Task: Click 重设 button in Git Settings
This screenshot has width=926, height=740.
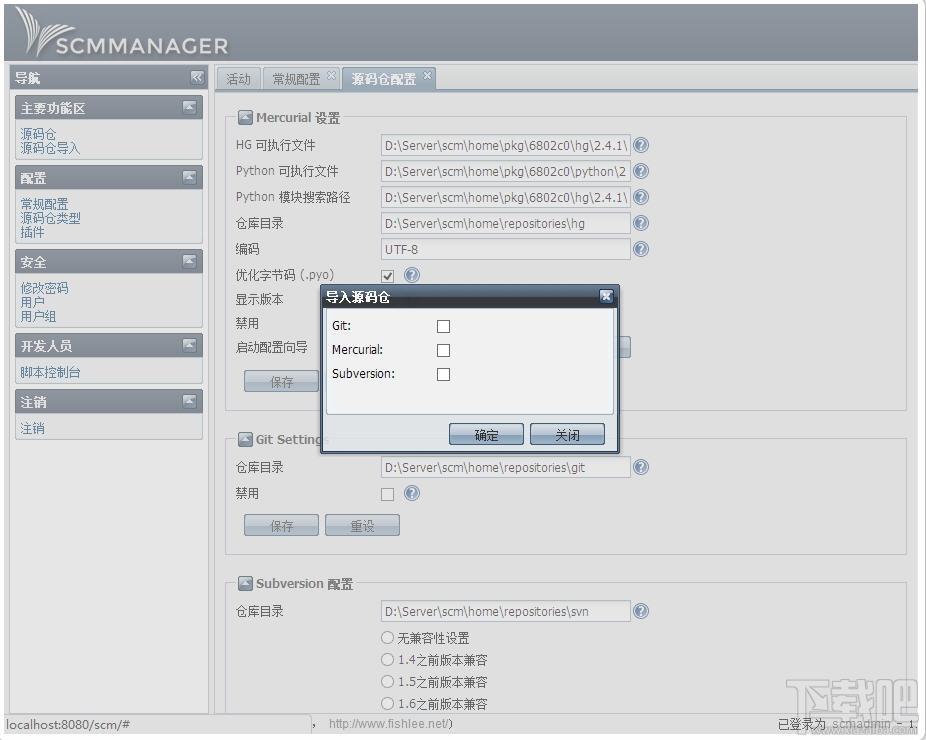Action: point(362,526)
